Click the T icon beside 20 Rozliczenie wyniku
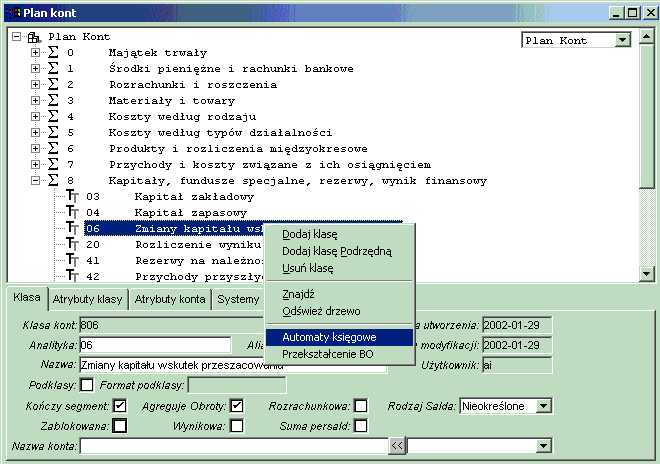The width and height of the screenshot is (660, 464). tap(72, 244)
